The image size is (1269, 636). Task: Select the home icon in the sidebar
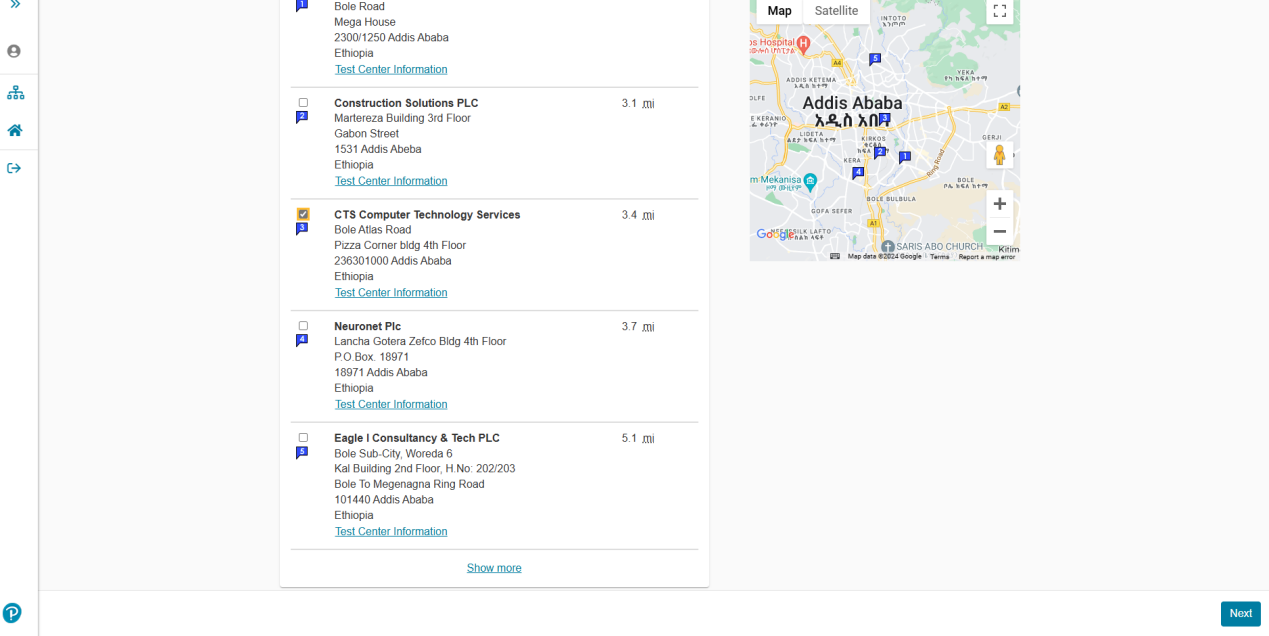click(x=14, y=129)
